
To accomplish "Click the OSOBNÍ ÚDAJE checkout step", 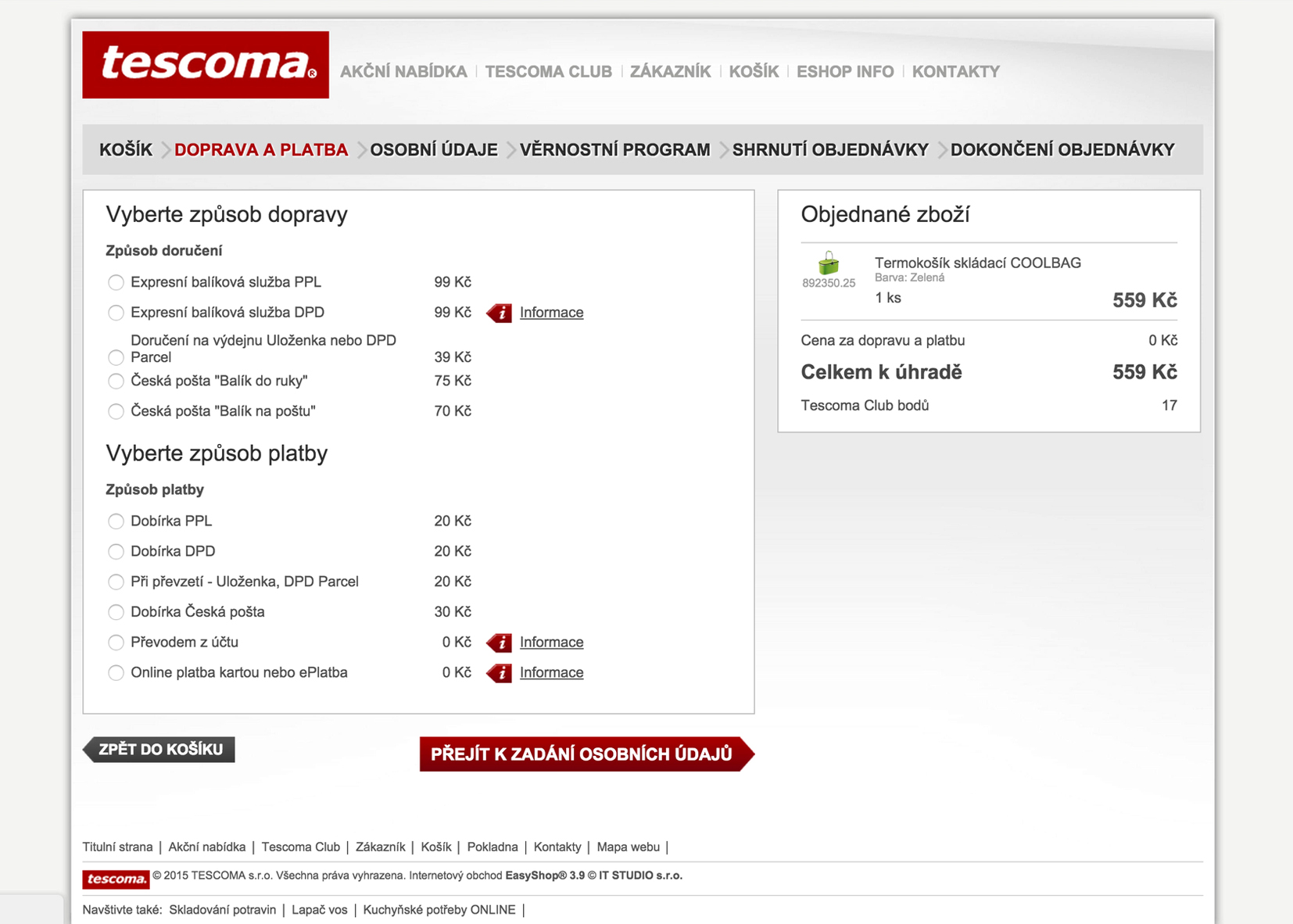I will (434, 150).
